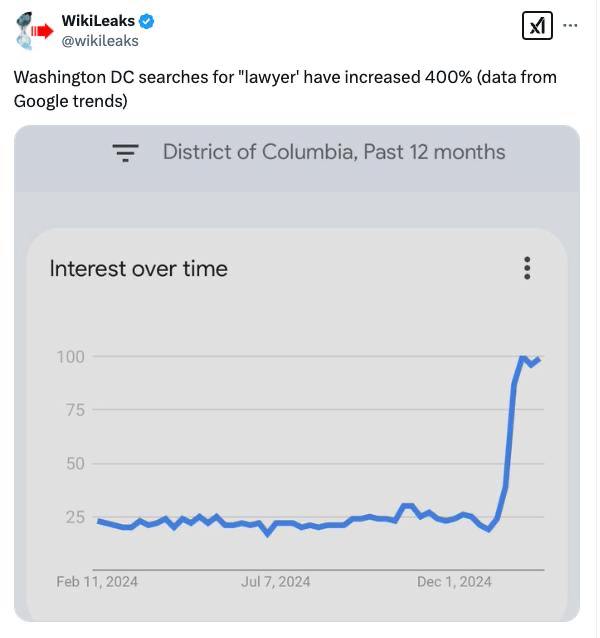Open the tweet's more options ellipsis
Image resolution: width=600 pixels, height=638 pixels.
coord(571,26)
